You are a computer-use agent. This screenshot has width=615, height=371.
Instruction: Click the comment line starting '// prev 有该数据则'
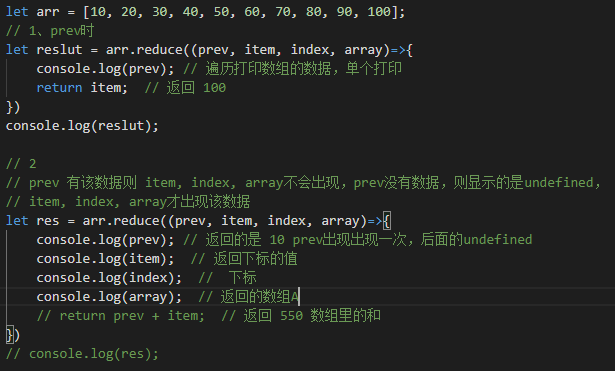pos(303,183)
